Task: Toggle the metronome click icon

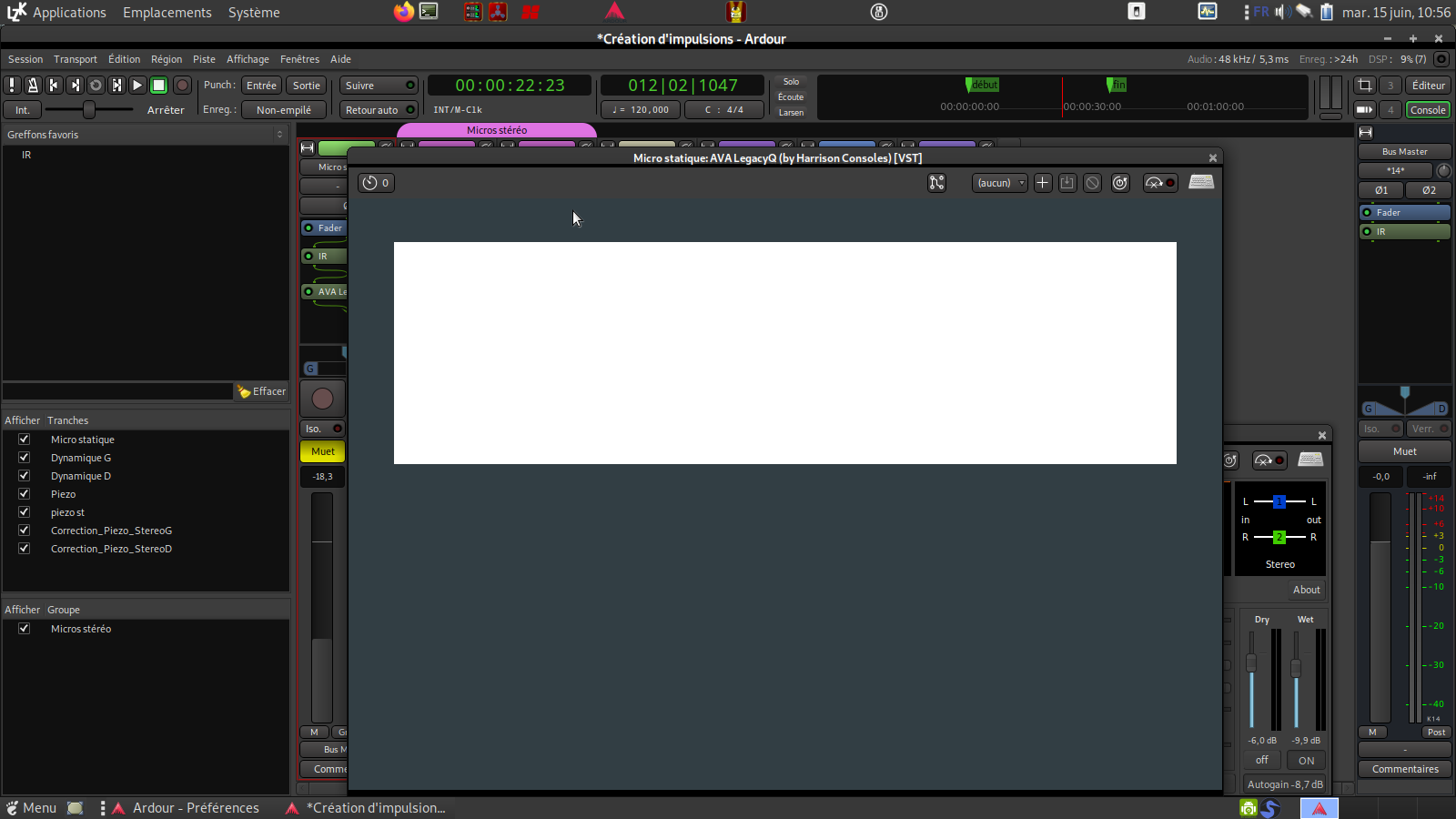Action: click(x=33, y=85)
